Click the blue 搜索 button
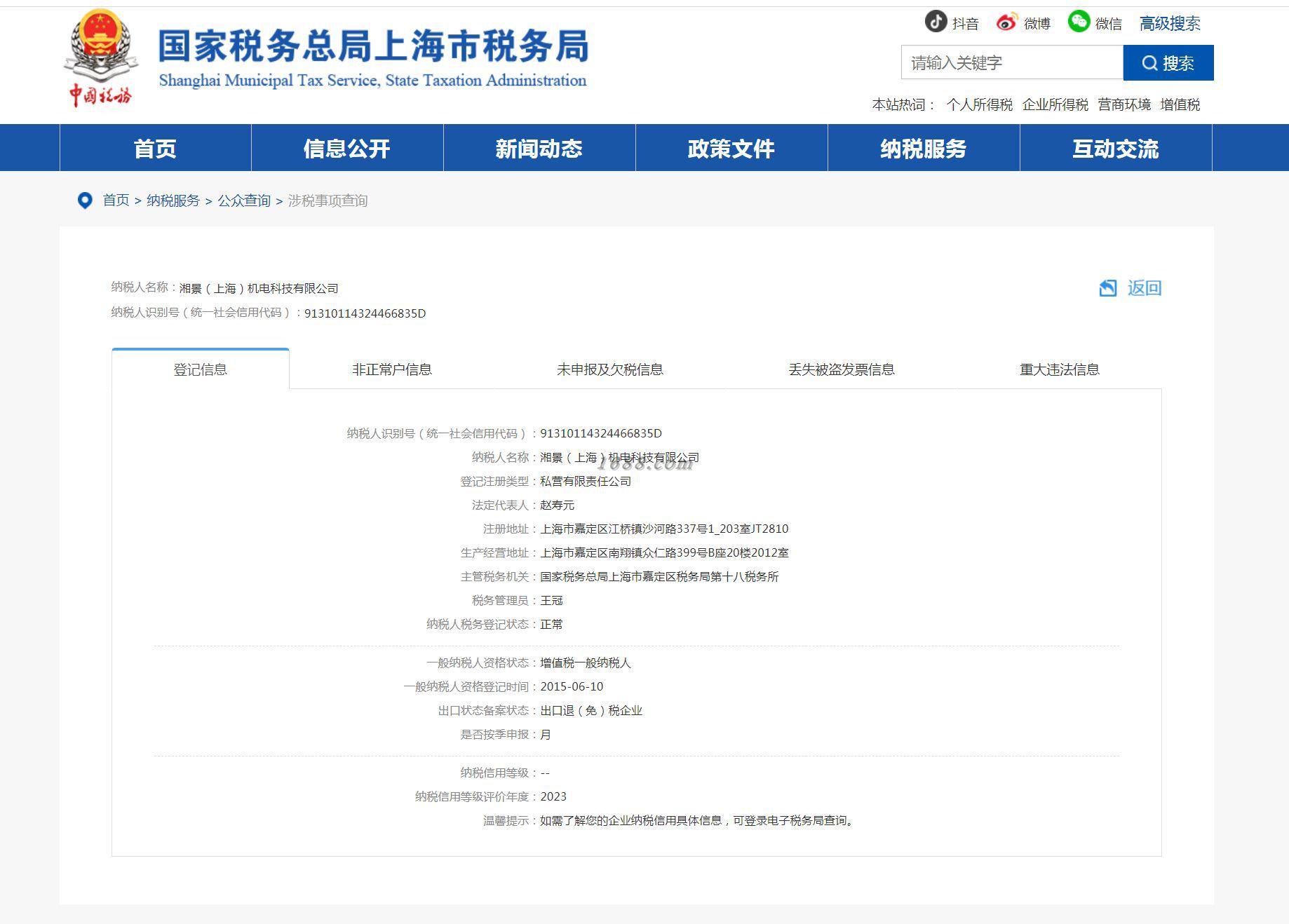The image size is (1289, 924). [x=1168, y=63]
